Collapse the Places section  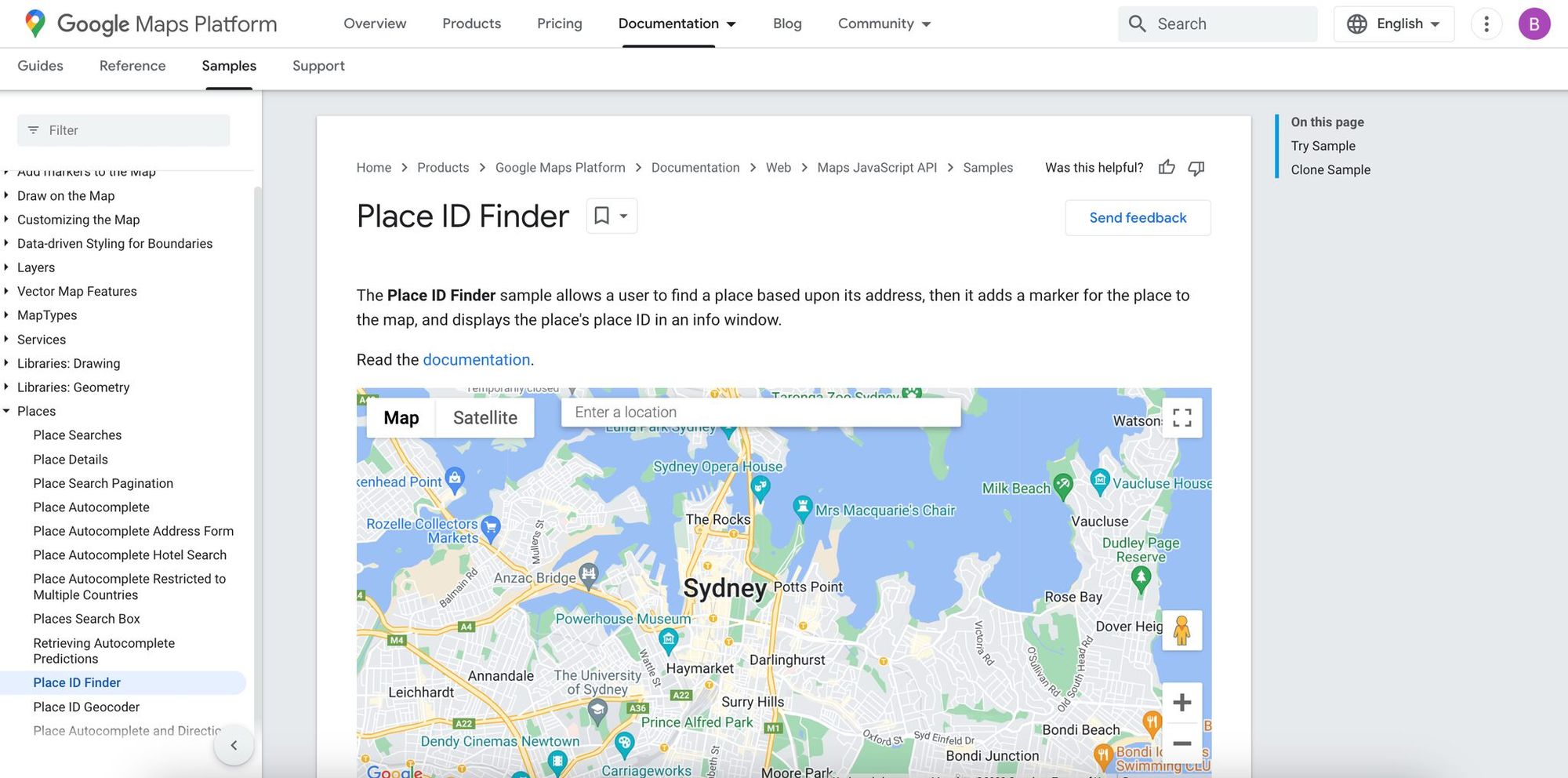coord(36,411)
